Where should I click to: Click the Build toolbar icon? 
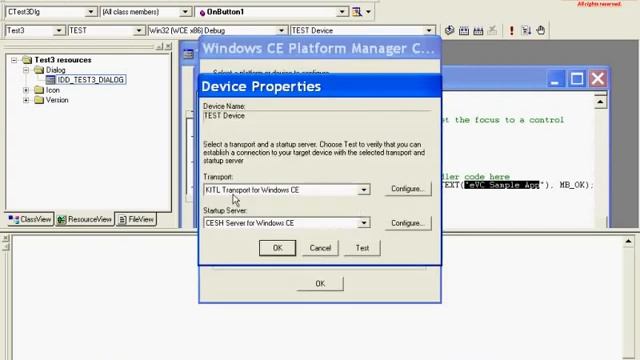pos(464,30)
